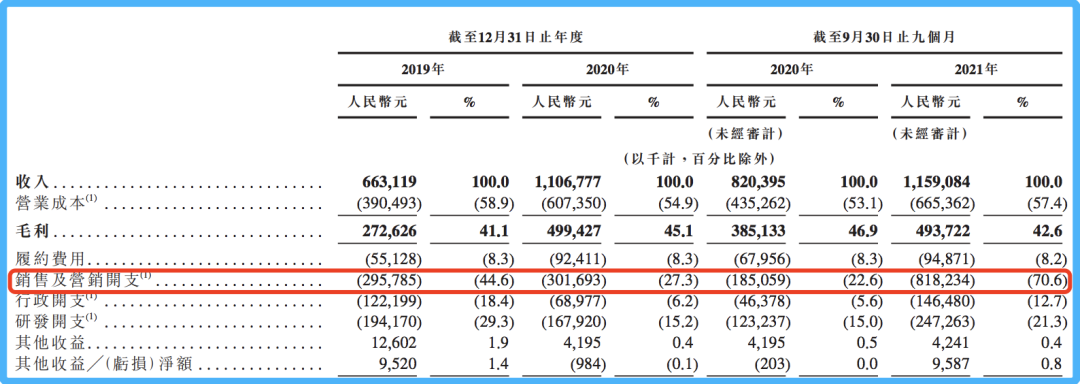
Task: Click the 行政開支 row label
Action: [55, 301]
